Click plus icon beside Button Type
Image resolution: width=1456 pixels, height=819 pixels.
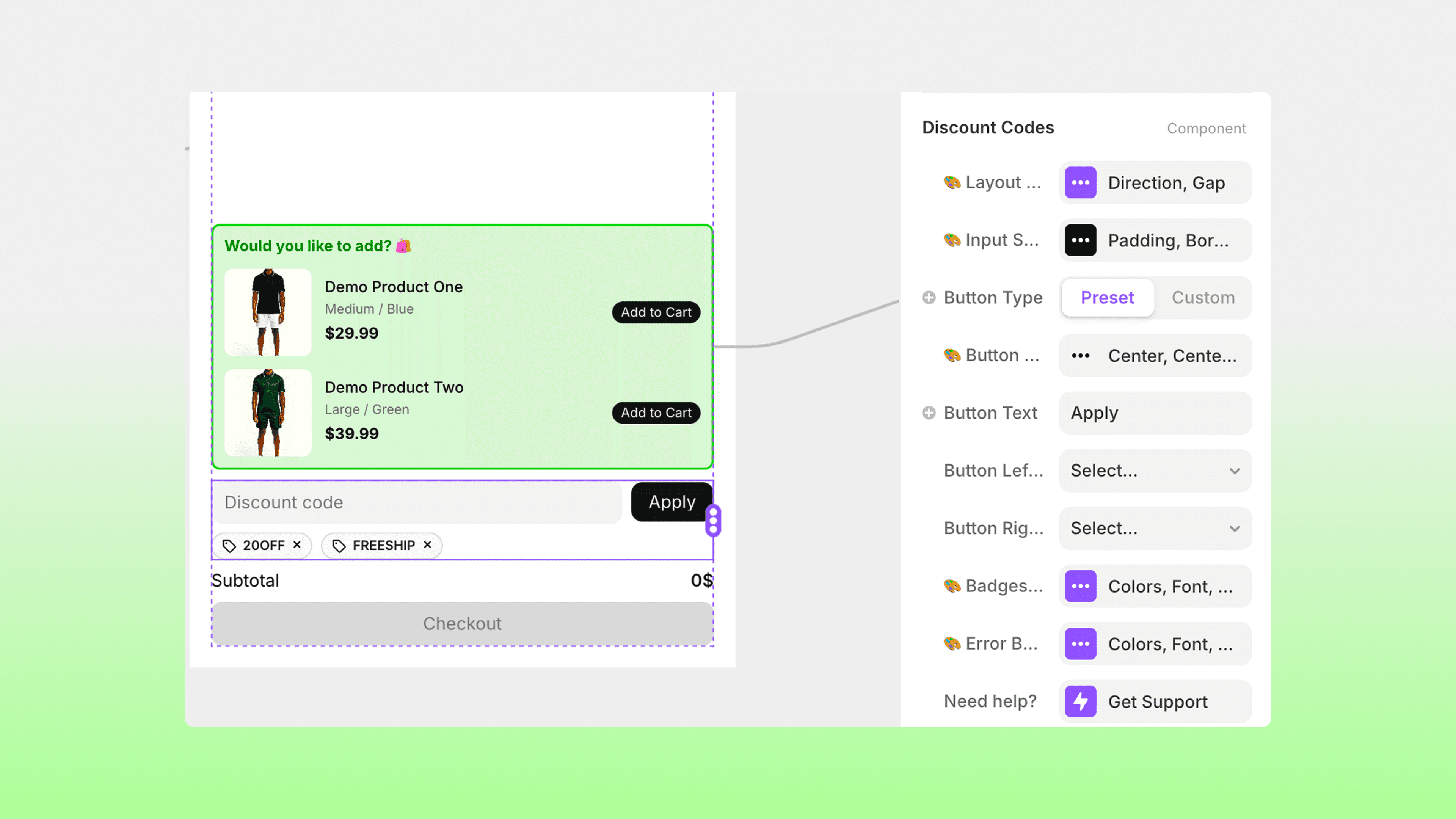[928, 297]
